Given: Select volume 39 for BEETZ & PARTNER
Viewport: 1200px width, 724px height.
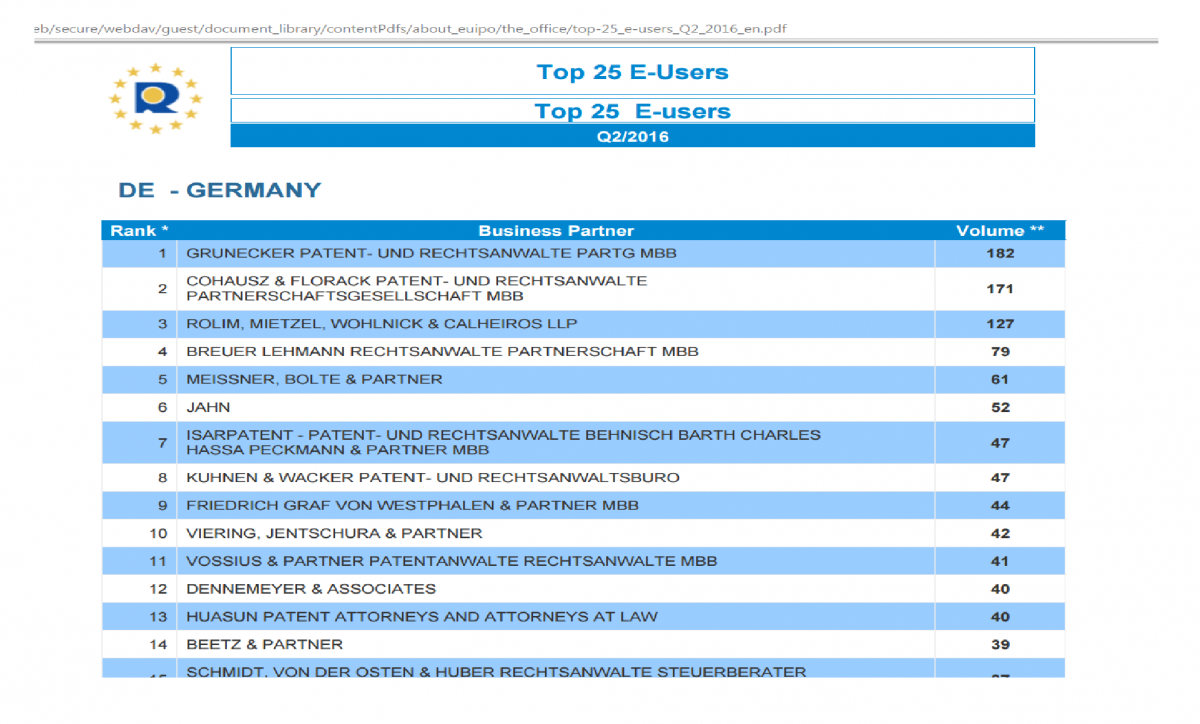Looking at the screenshot, I should 1000,644.
